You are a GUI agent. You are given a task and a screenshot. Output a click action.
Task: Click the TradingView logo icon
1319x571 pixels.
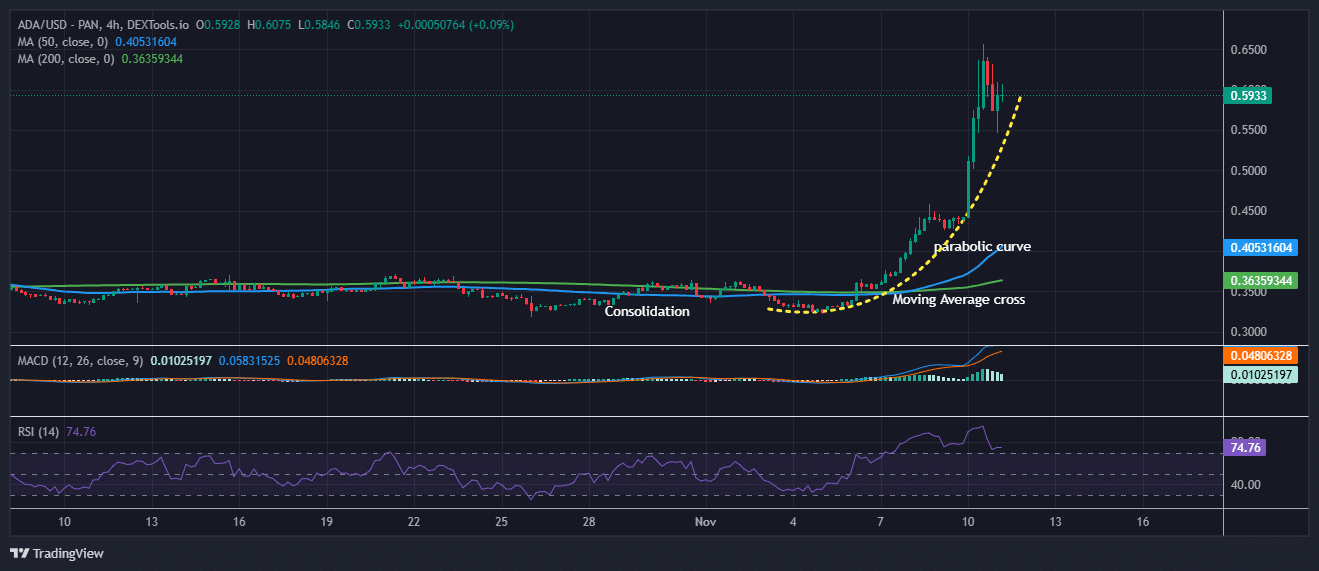(x=19, y=553)
